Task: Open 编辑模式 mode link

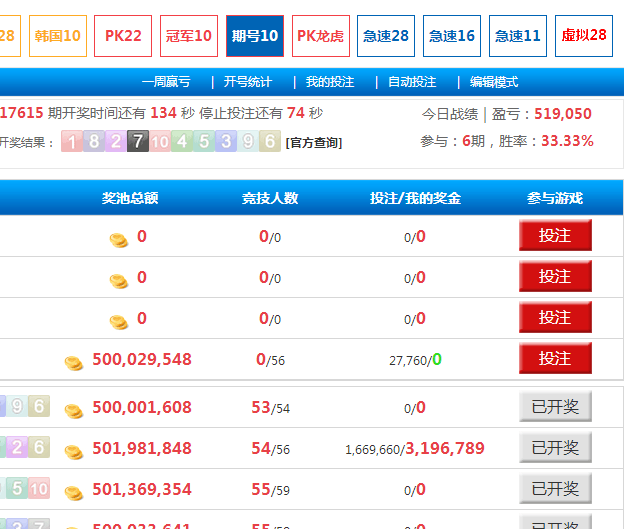Action: click(x=494, y=82)
